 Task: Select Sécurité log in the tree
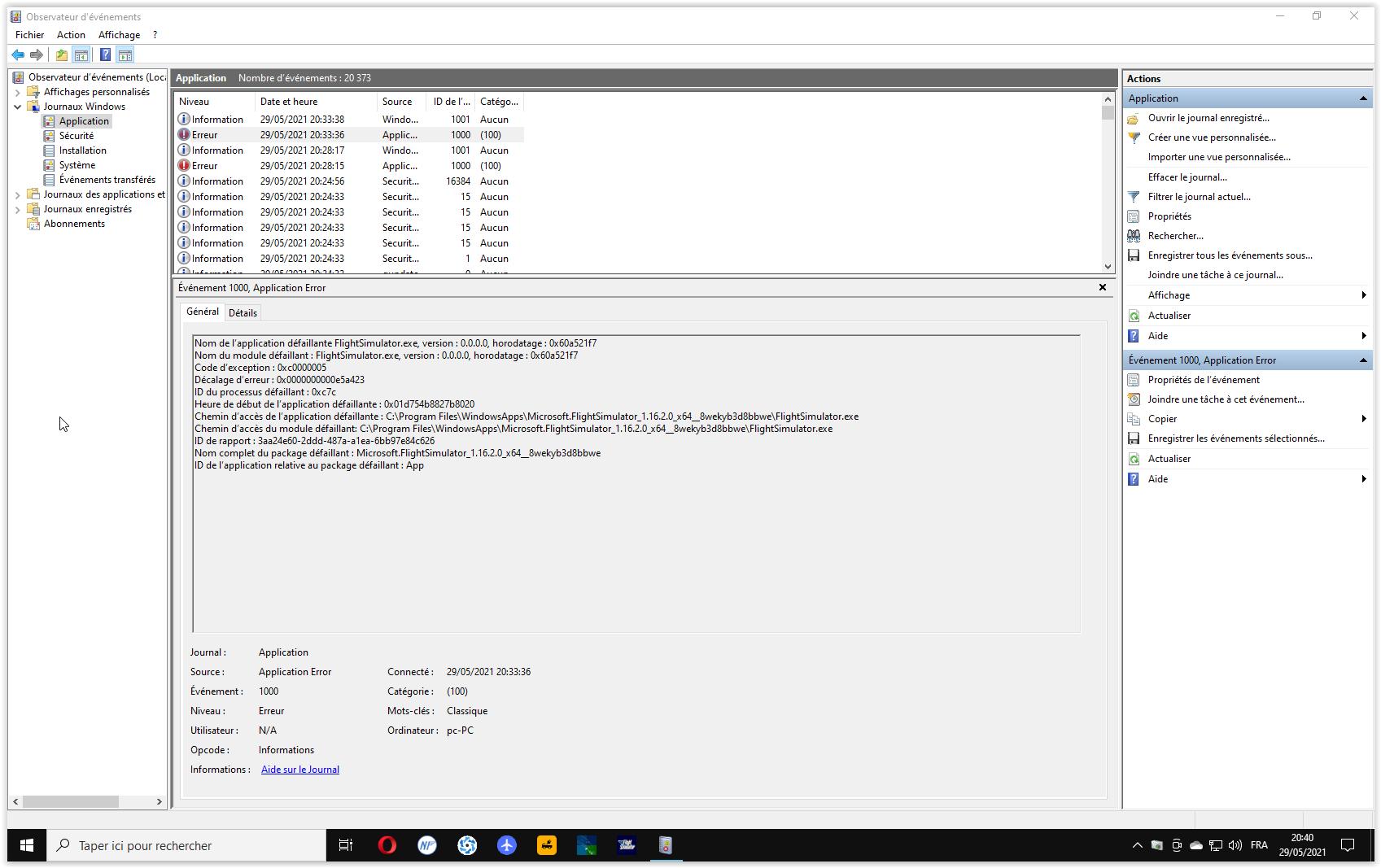coord(76,136)
